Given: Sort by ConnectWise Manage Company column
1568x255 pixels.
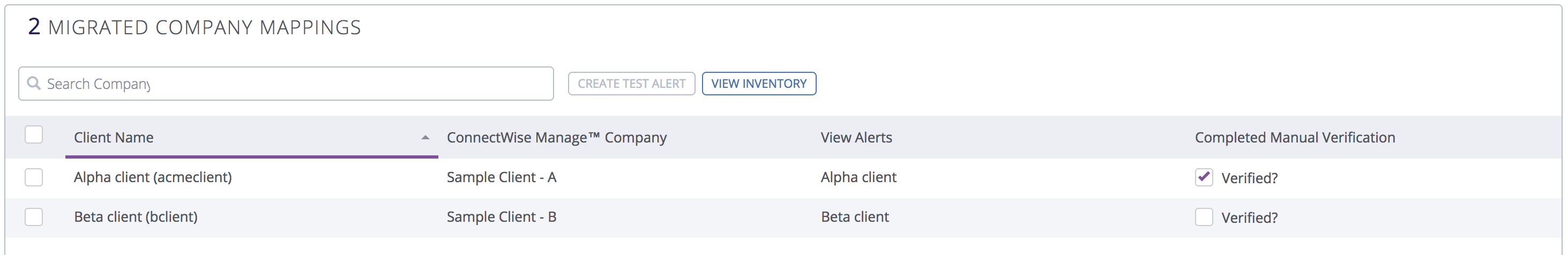Looking at the screenshot, I should [556, 138].
